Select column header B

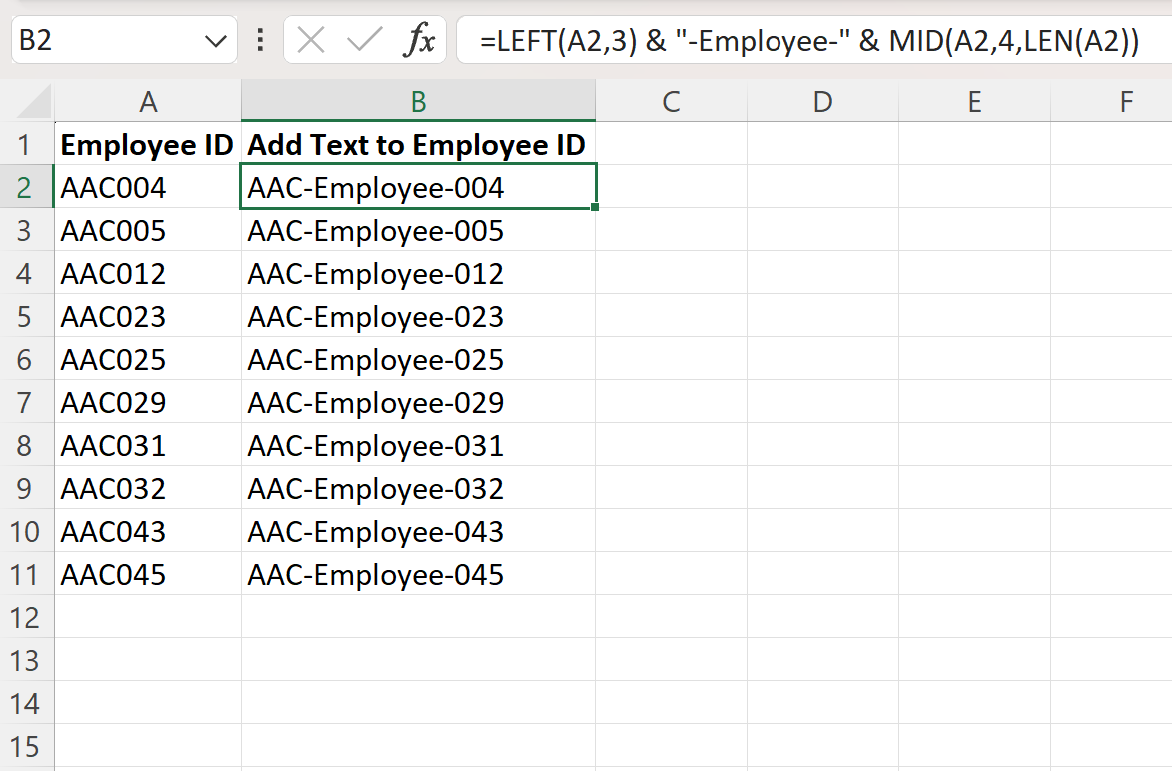point(418,101)
